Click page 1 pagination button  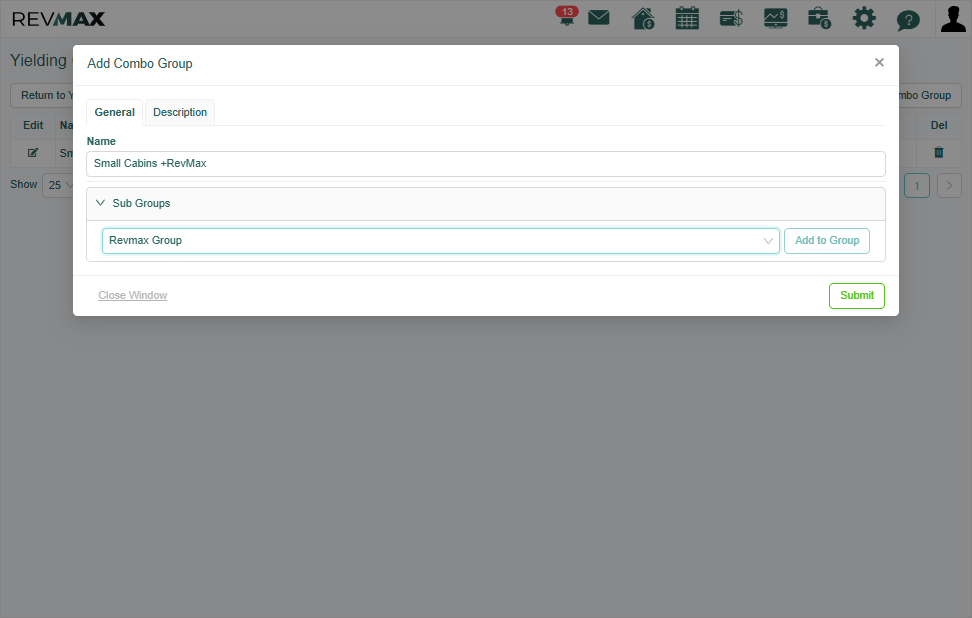point(917,185)
